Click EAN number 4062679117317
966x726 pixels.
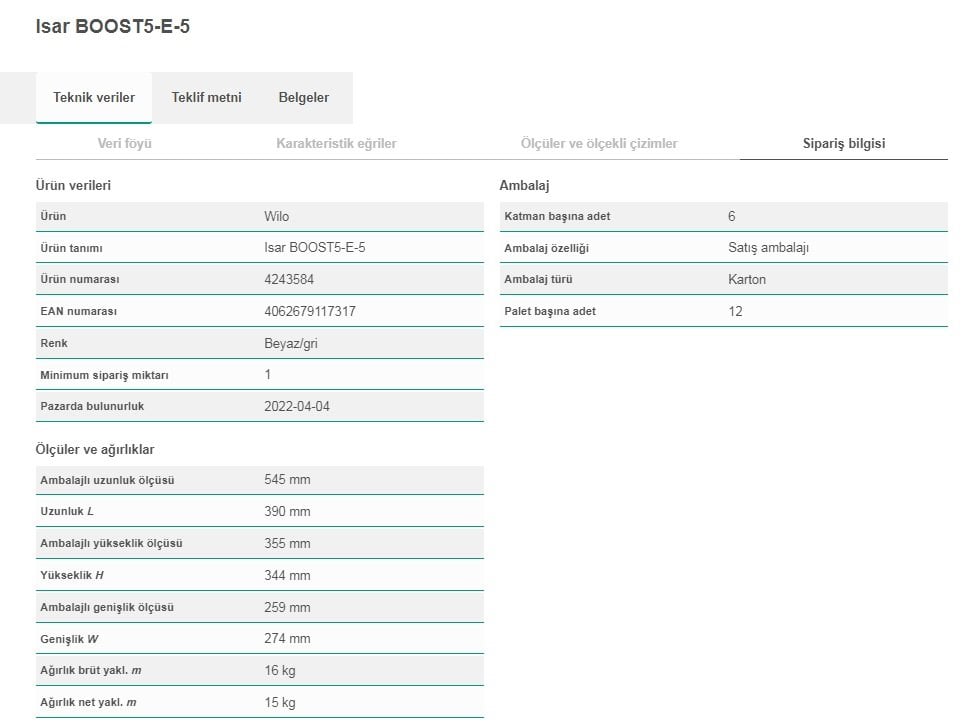(x=310, y=311)
